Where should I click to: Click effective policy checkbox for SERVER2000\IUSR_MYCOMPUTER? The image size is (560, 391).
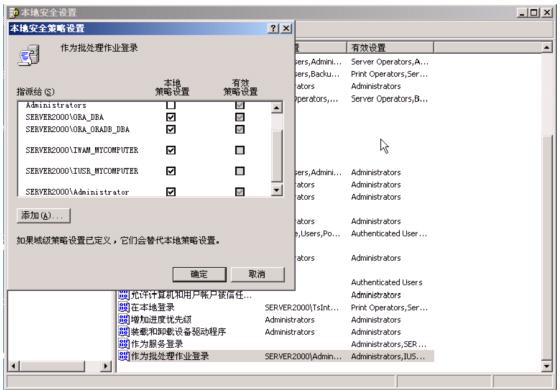240,171
